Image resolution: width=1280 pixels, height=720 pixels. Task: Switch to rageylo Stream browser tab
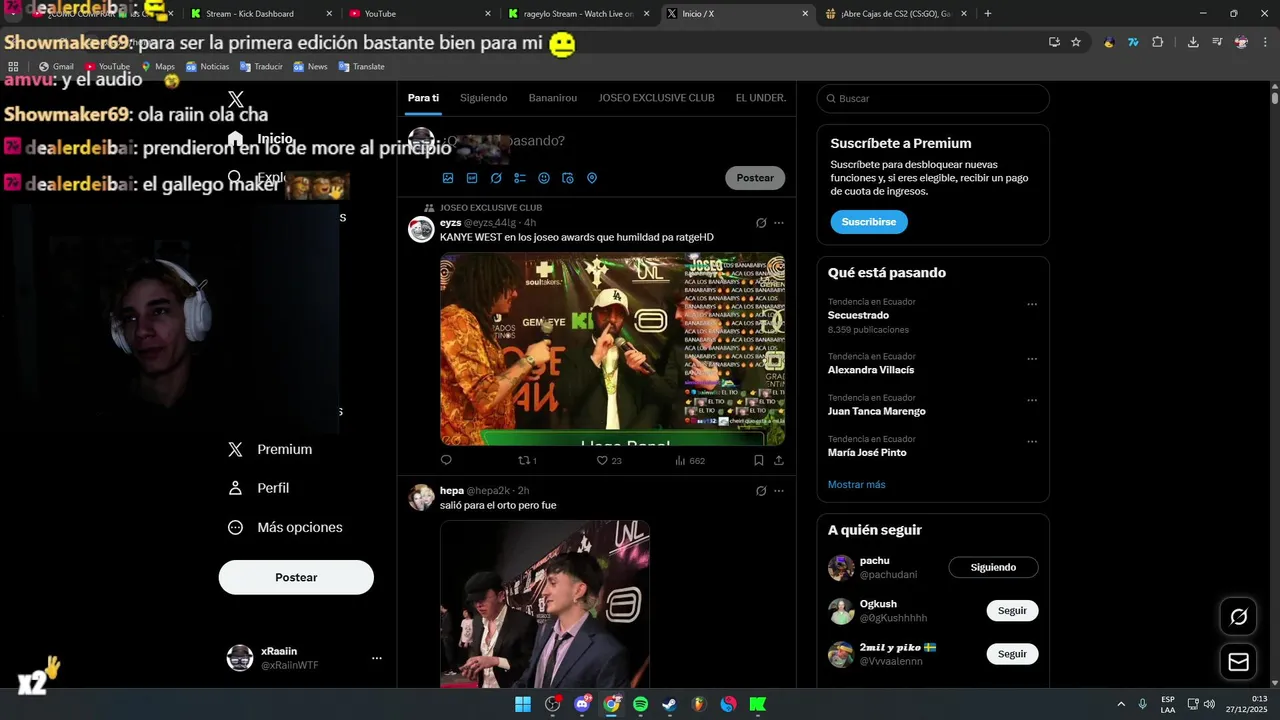[x=580, y=14]
